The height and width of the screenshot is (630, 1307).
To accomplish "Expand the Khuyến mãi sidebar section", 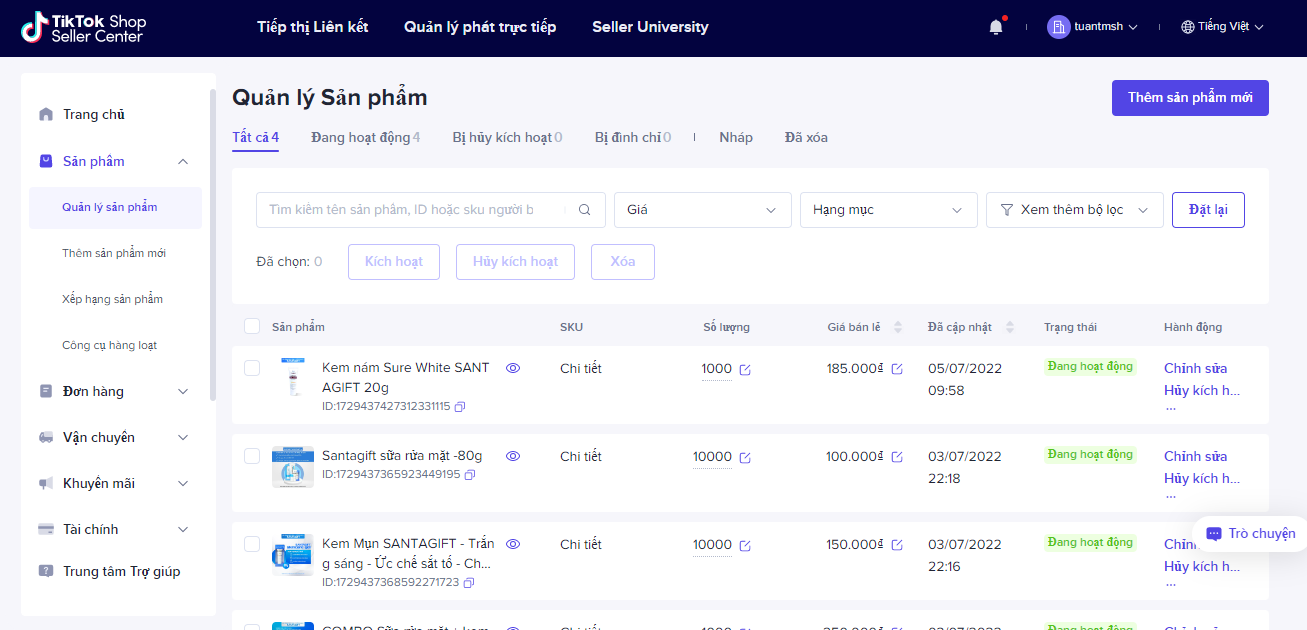I will tap(183, 483).
